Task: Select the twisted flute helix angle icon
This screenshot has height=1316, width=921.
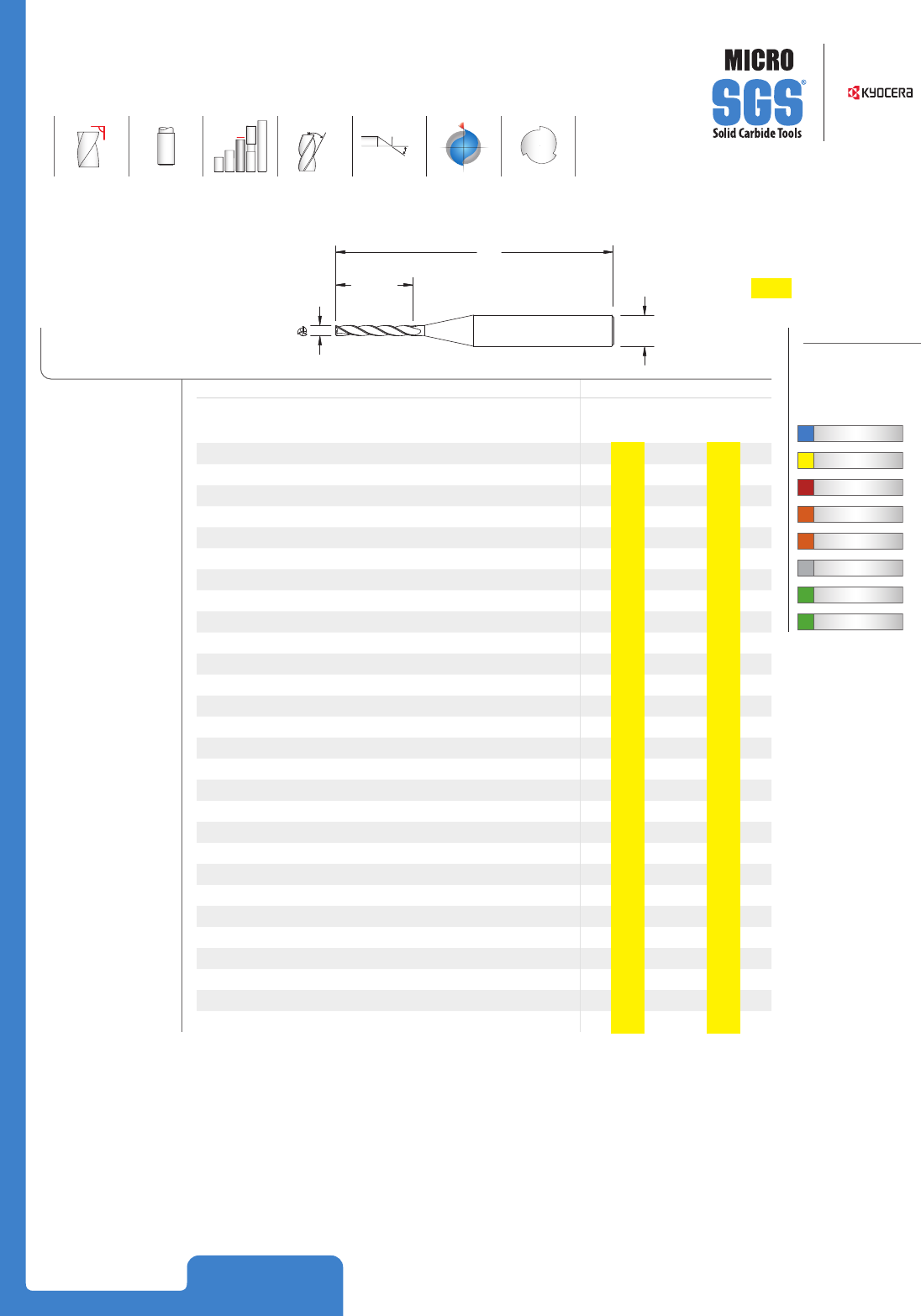Action: click(310, 151)
